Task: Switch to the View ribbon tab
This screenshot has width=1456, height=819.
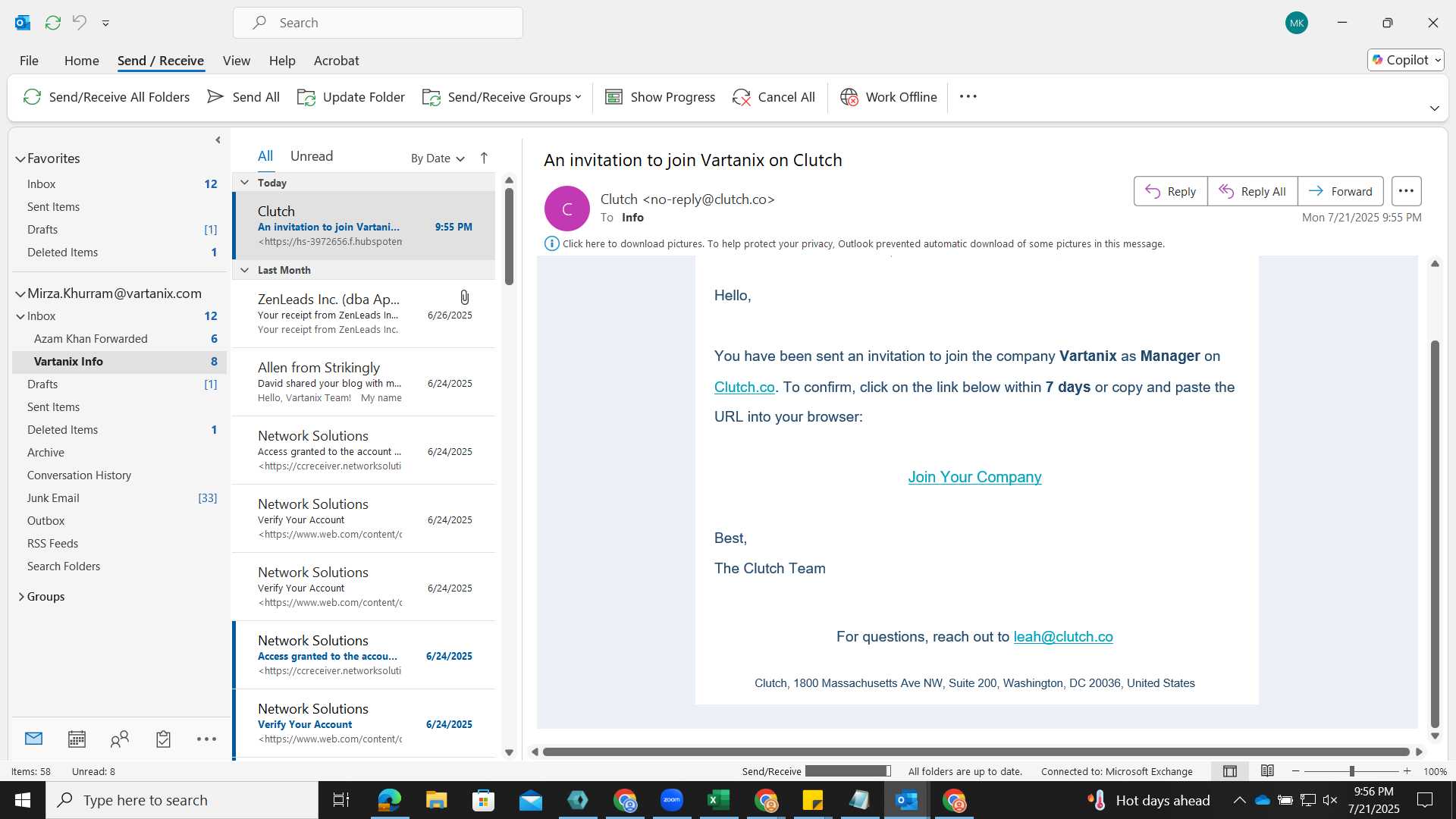Action: (x=236, y=60)
